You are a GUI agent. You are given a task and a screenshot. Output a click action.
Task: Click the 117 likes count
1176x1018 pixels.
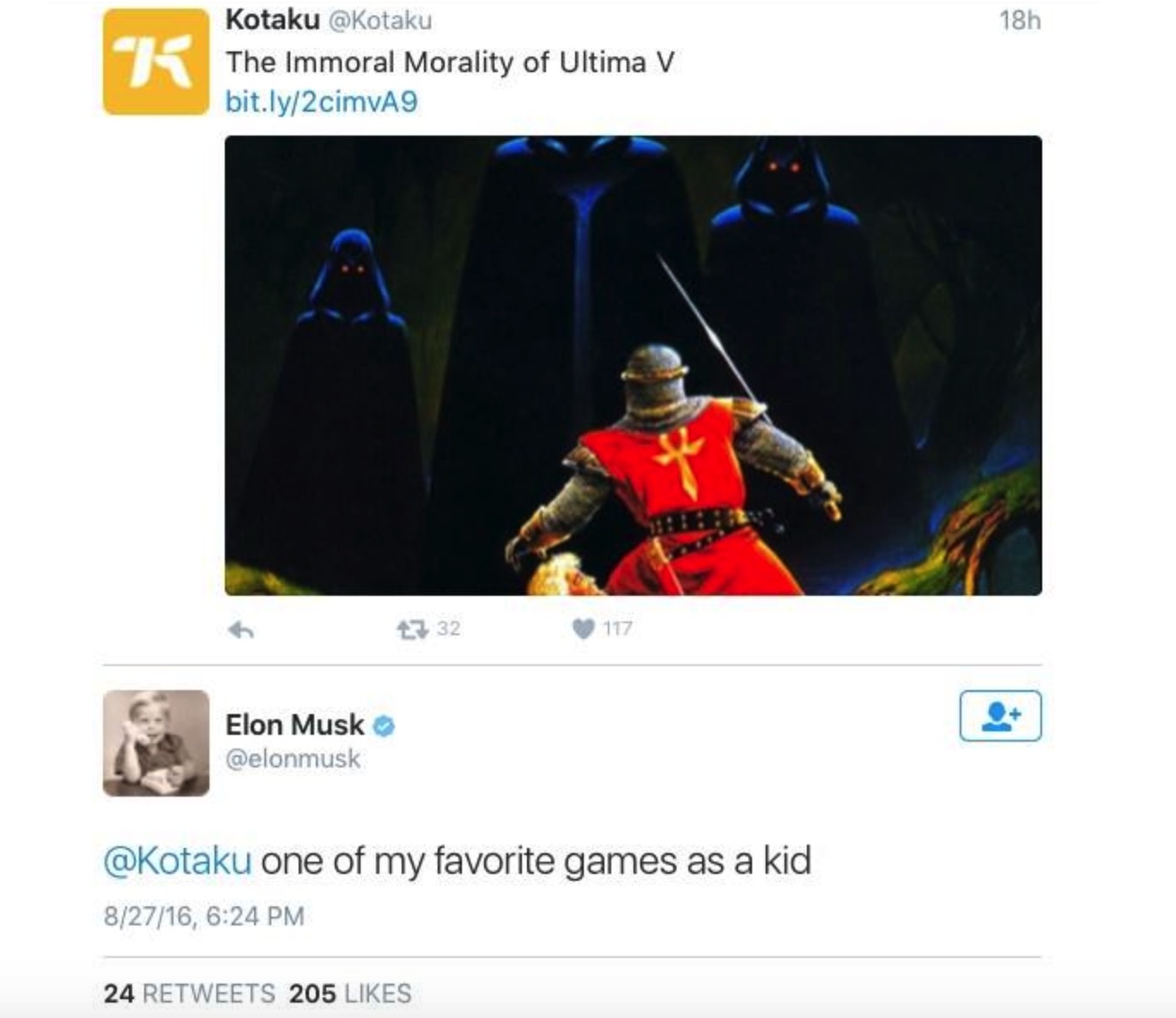point(617,629)
